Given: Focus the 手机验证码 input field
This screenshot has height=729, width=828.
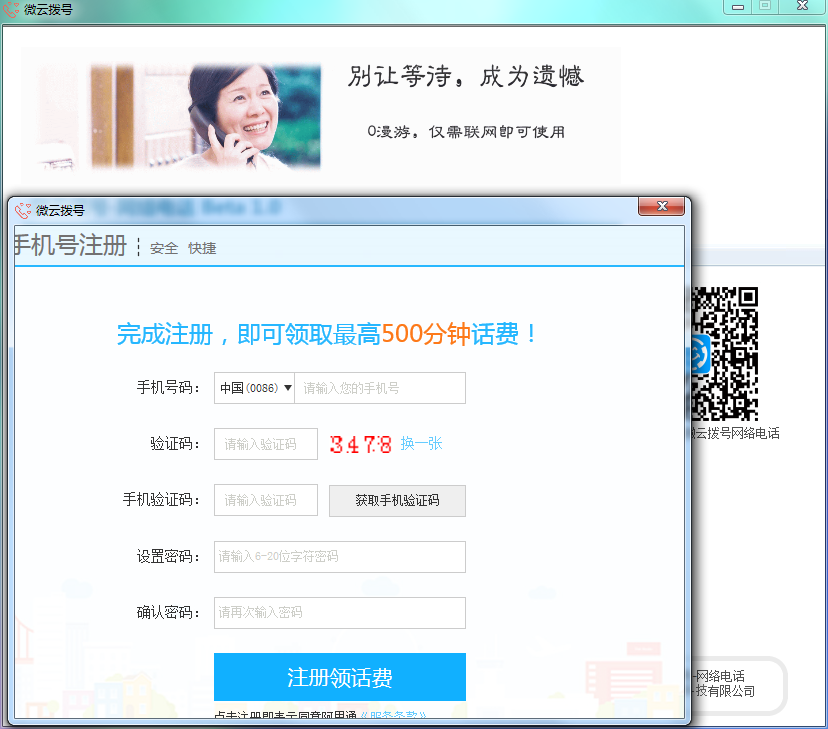Looking at the screenshot, I should coord(266,500).
